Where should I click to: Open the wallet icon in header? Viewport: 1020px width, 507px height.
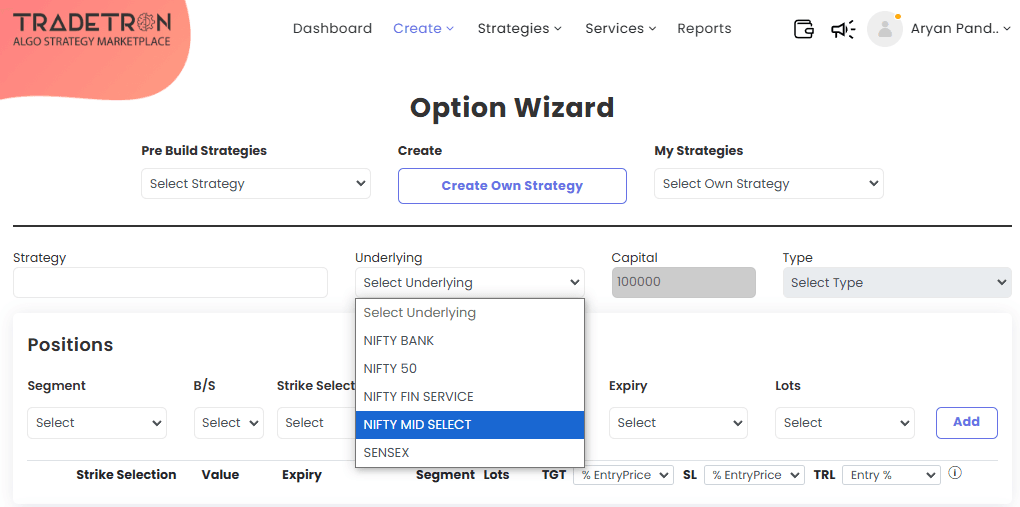pos(803,29)
